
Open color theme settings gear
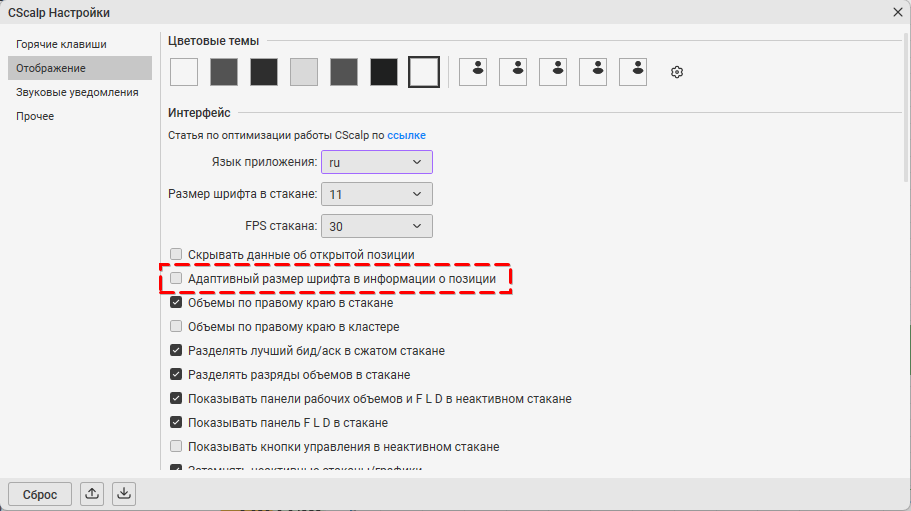[677, 72]
